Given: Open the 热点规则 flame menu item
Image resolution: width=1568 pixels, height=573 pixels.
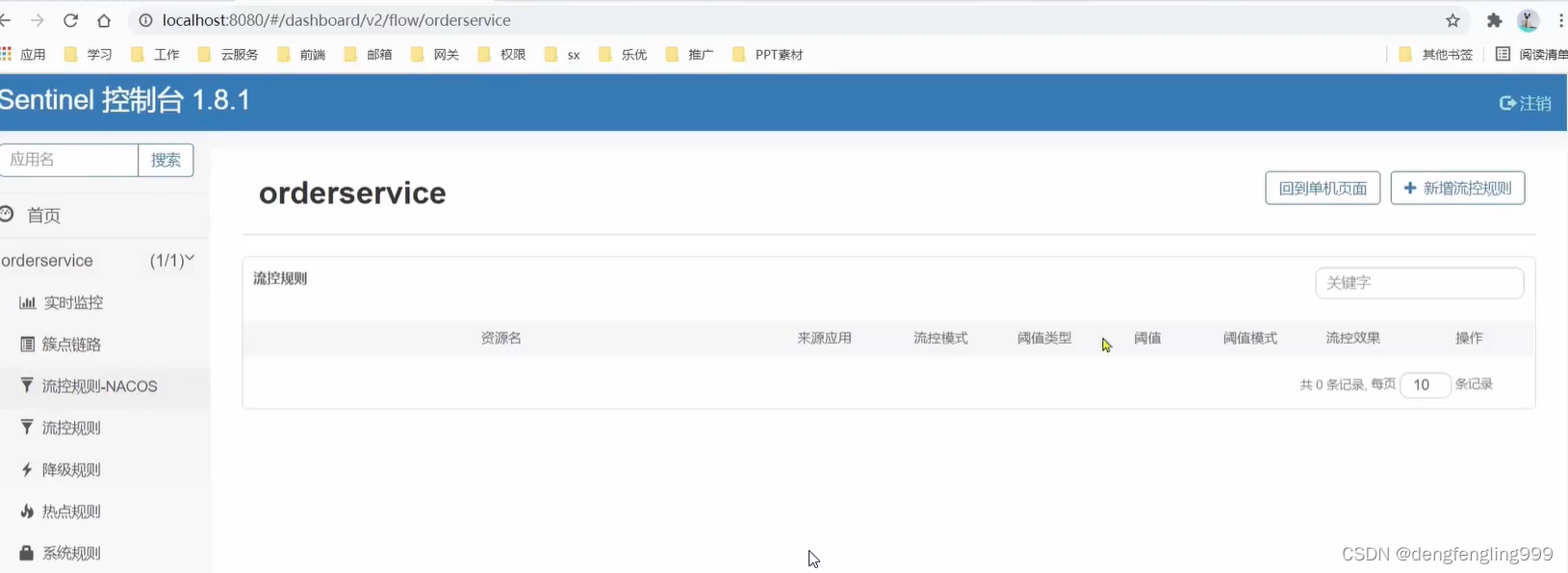Looking at the screenshot, I should (70, 511).
